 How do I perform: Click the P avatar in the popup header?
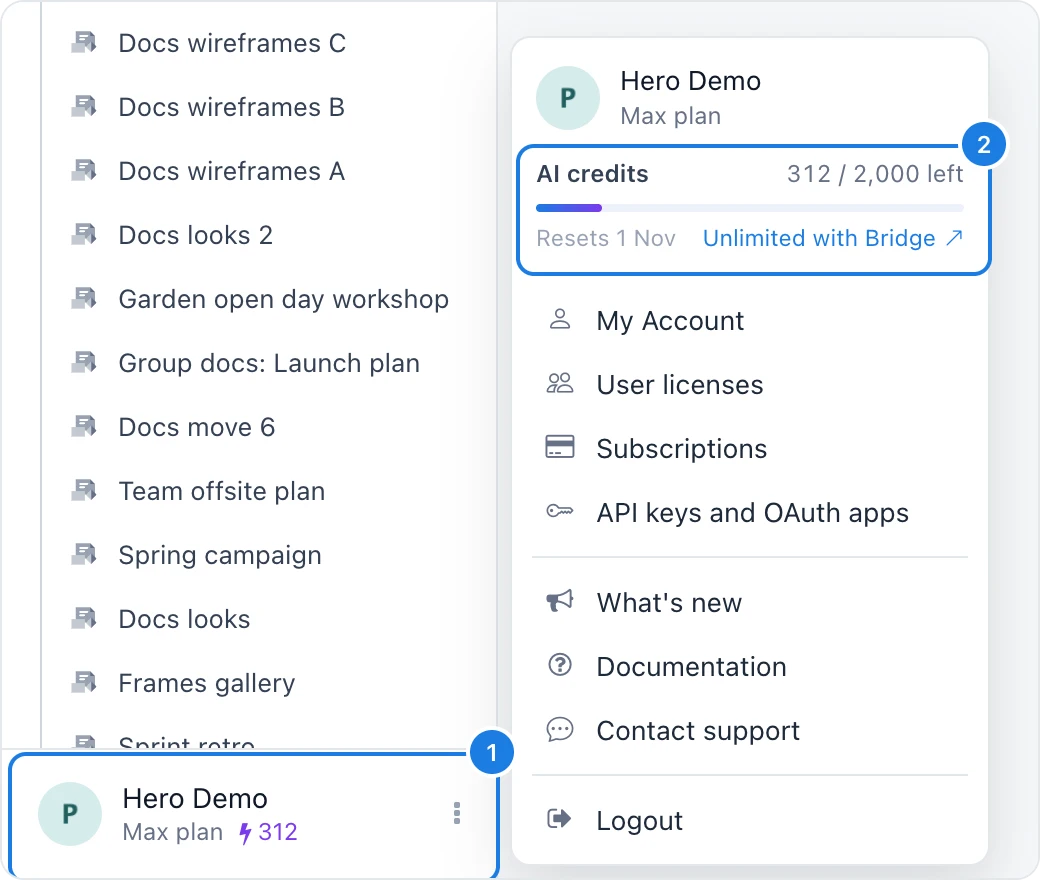(x=568, y=98)
